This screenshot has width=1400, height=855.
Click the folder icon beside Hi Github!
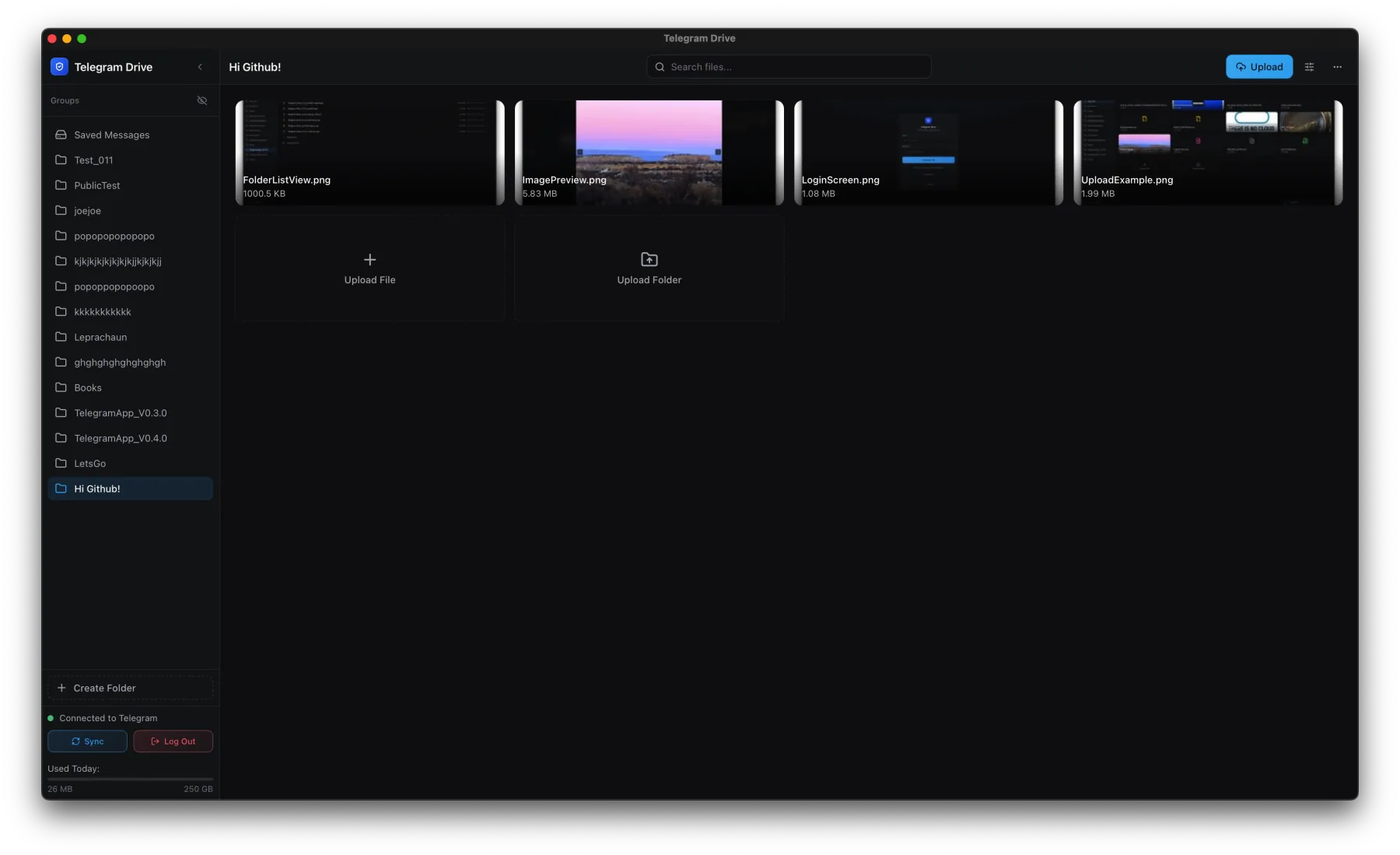click(x=61, y=489)
